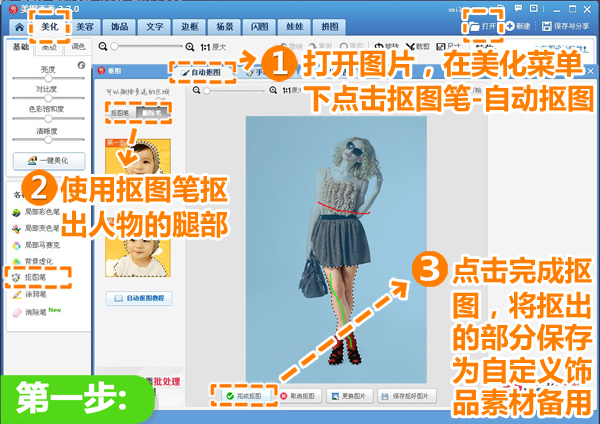Click the lower baby example thumbnail

138,255
